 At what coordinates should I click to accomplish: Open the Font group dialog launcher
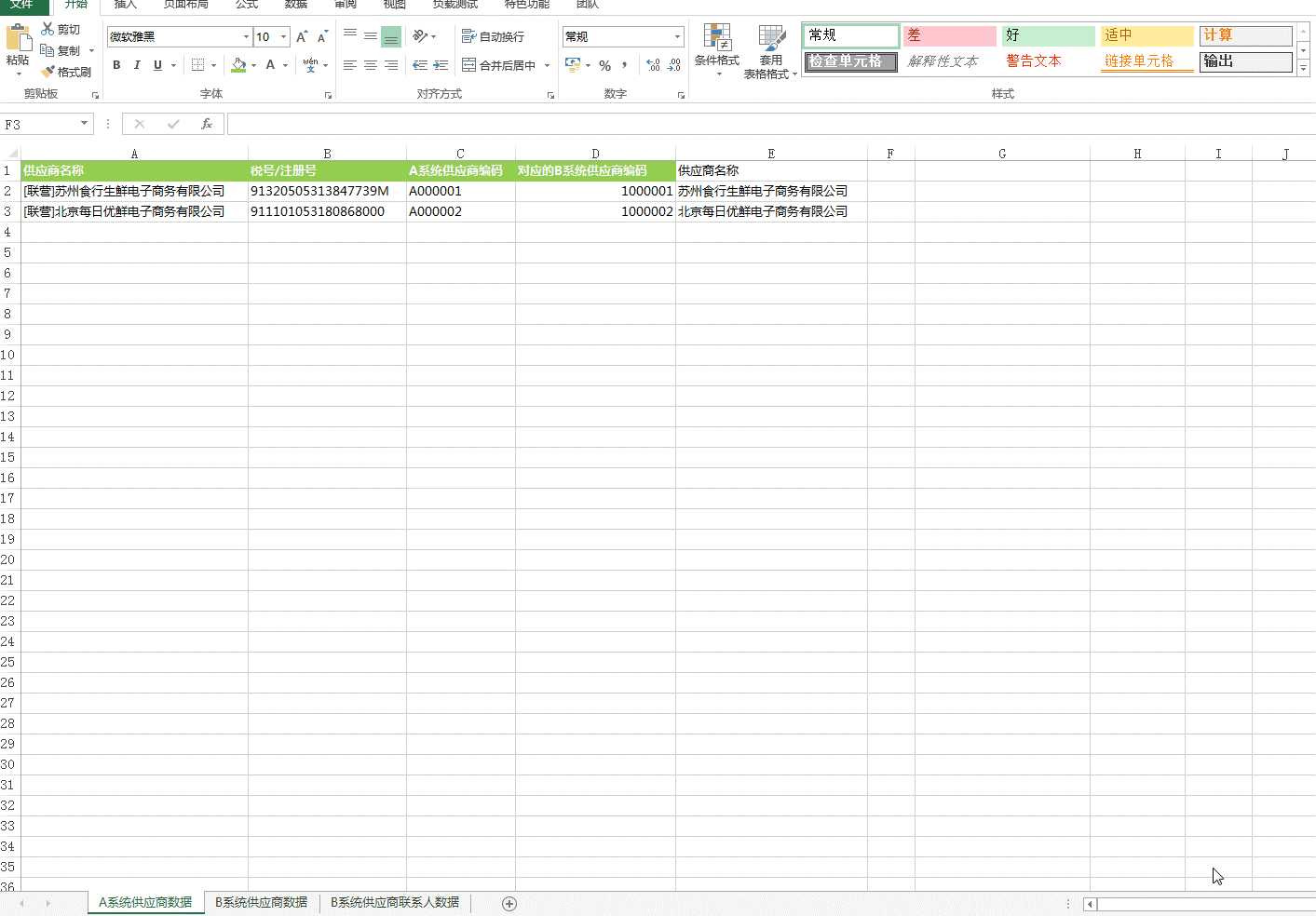point(328,95)
